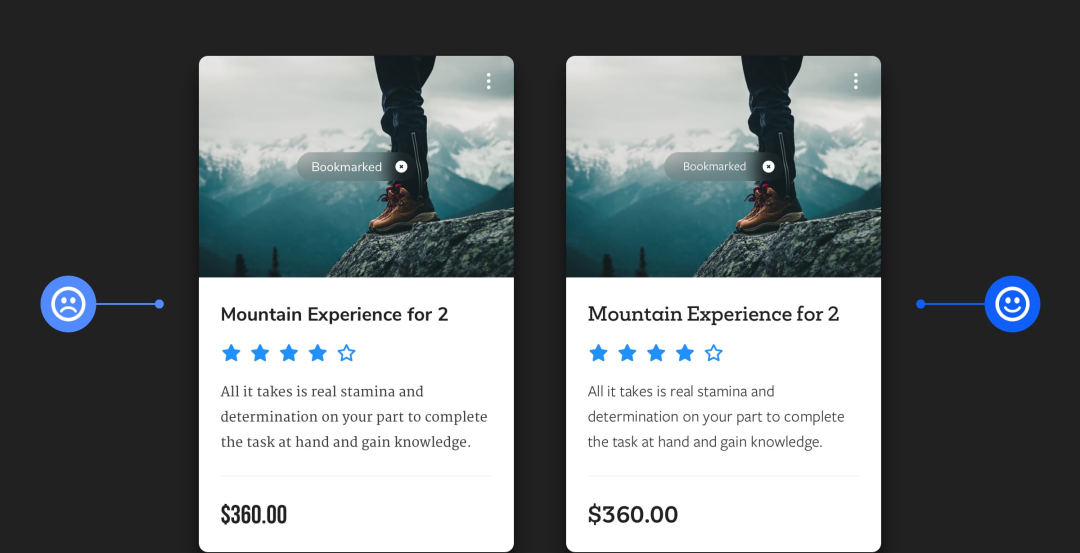
Task: Click the mountain photo on left card
Action: coord(356,167)
